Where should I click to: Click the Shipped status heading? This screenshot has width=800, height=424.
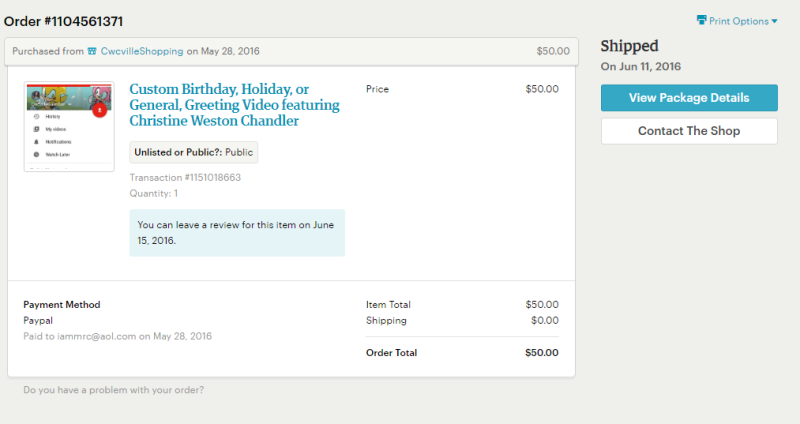[629, 46]
